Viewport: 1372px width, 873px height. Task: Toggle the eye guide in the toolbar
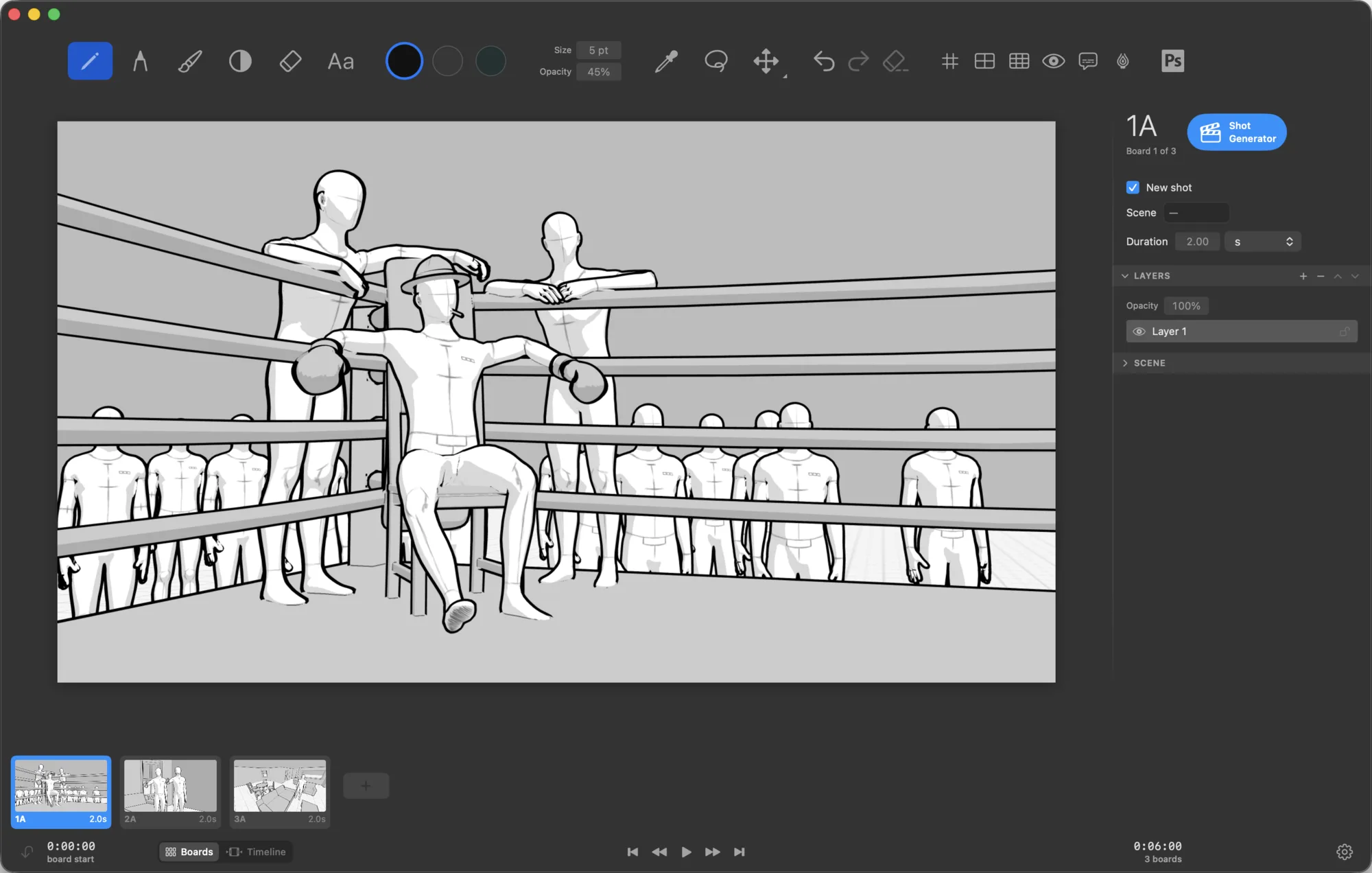[1054, 61]
